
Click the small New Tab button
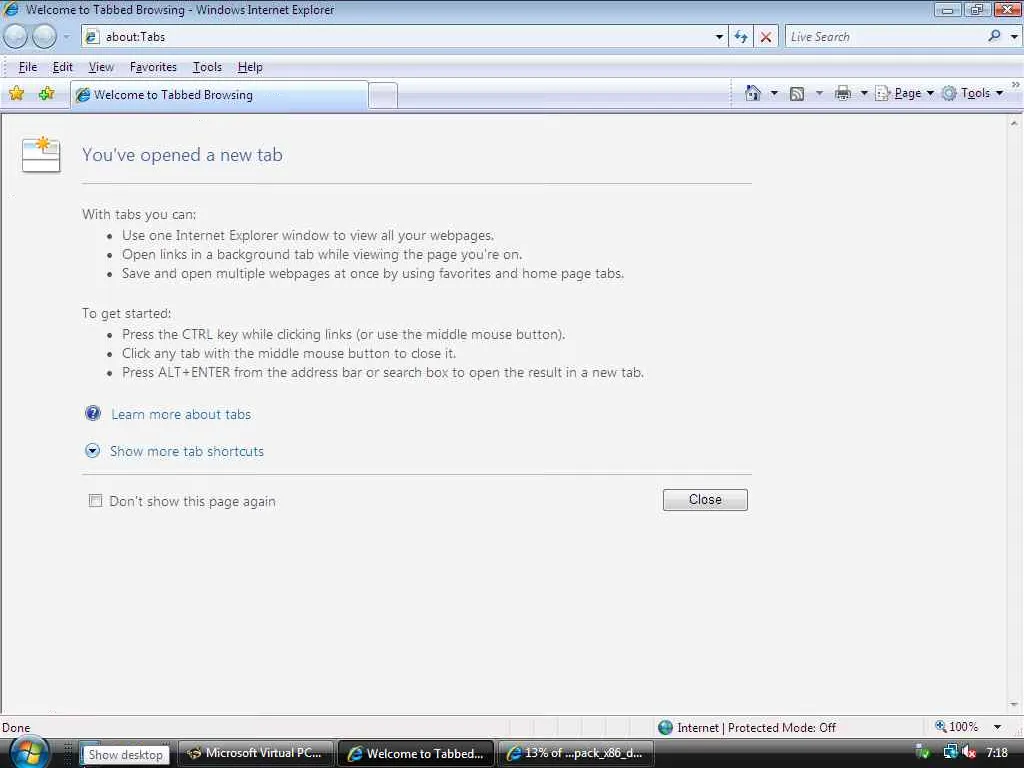pos(383,95)
